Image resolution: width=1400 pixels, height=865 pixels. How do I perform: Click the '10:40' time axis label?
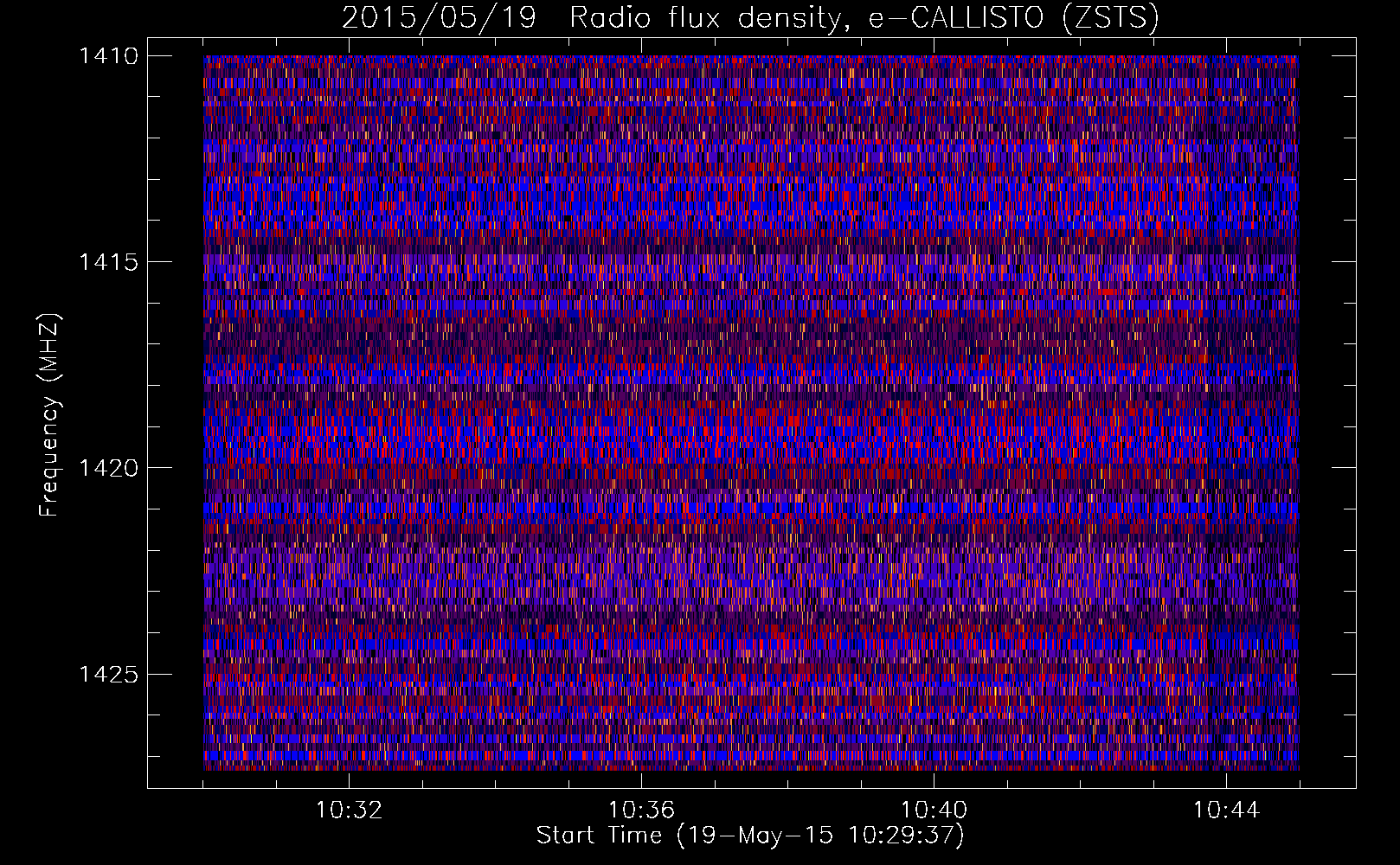pyautogui.click(x=934, y=811)
